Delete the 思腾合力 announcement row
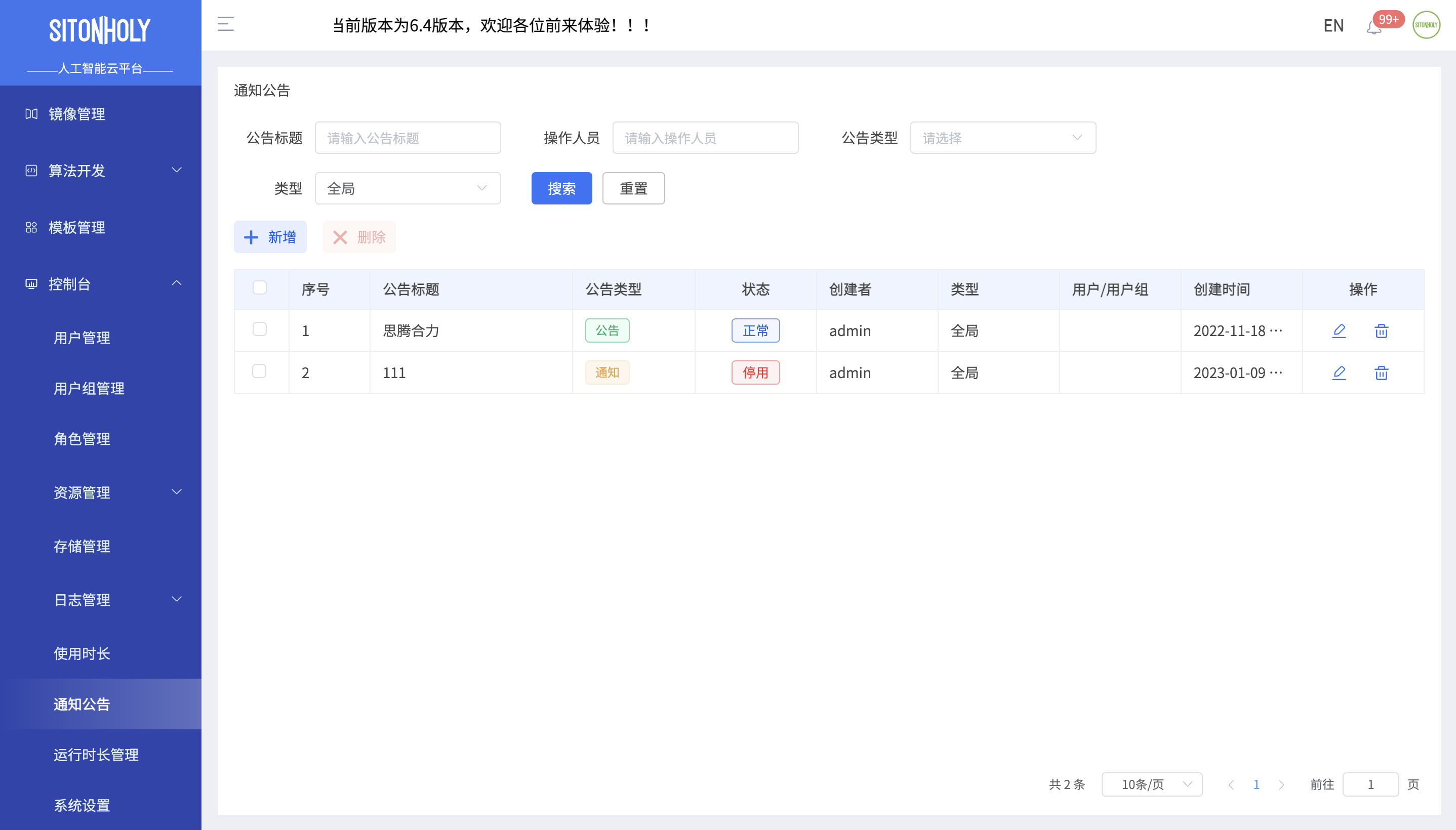Viewport: 1456px width, 830px height. [1381, 330]
